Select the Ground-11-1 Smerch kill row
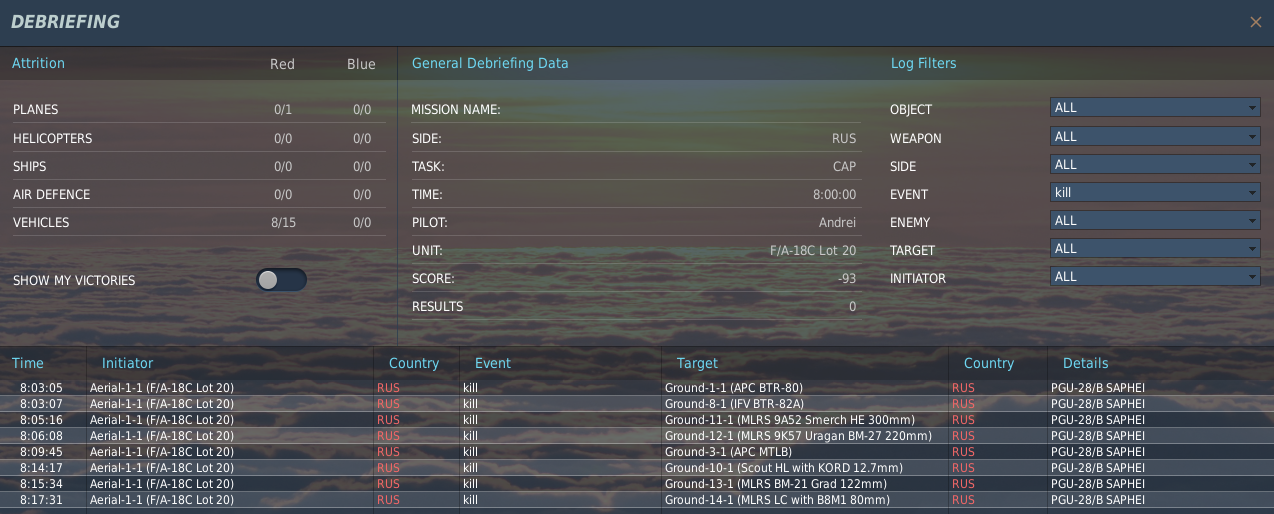 click(x=637, y=419)
